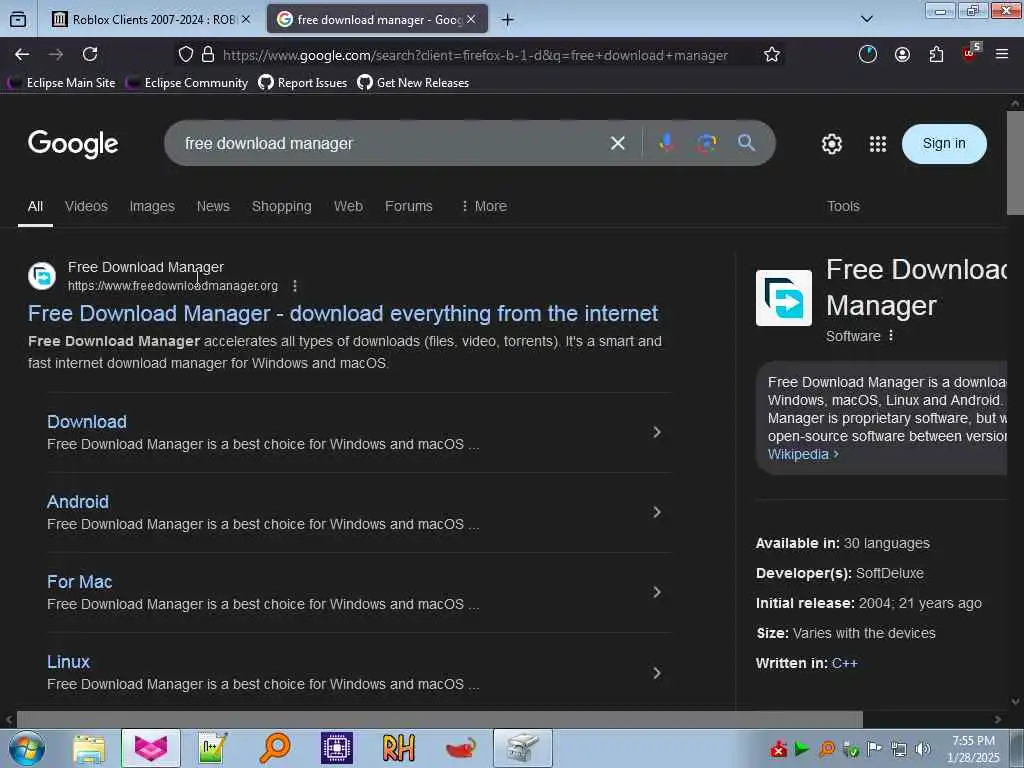Viewport: 1024px width, 768px height.
Task: Expand the Linux sitelink chevron
Action: click(x=657, y=673)
